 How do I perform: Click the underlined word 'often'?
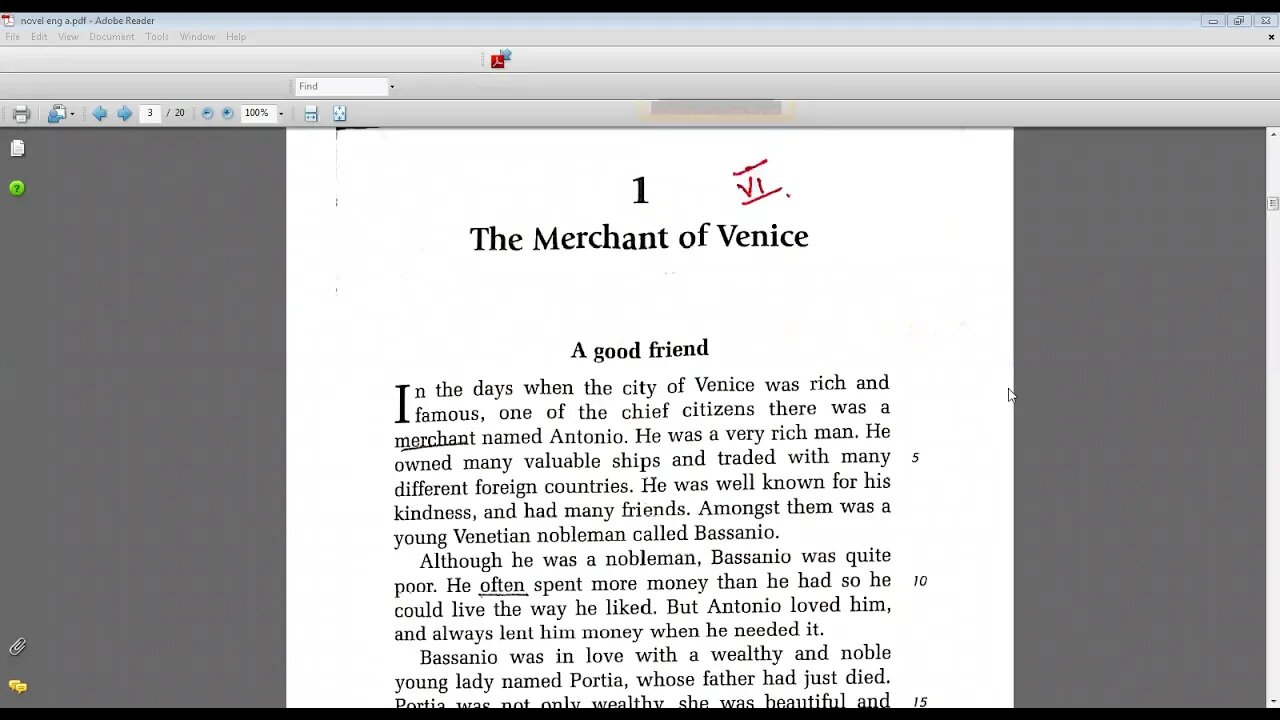[502, 586]
